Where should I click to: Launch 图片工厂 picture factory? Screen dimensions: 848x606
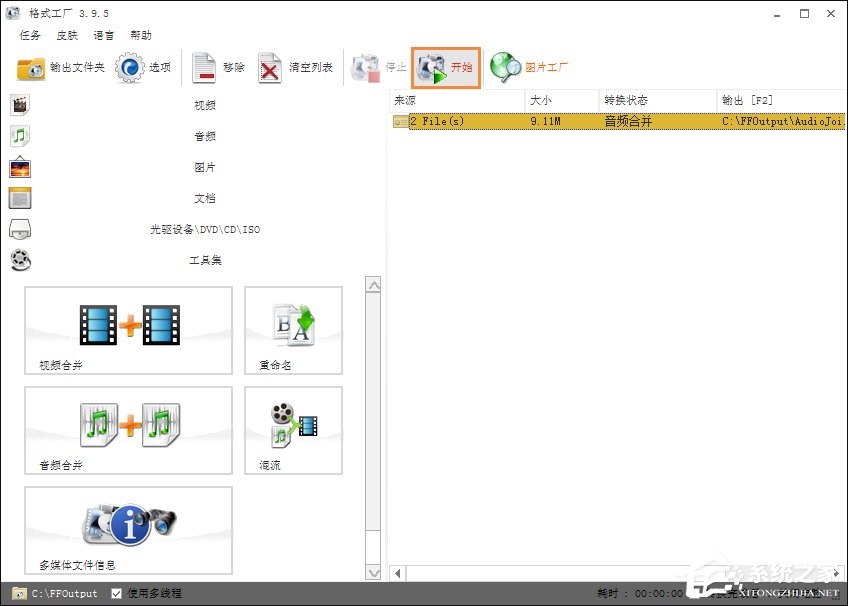(x=530, y=68)
